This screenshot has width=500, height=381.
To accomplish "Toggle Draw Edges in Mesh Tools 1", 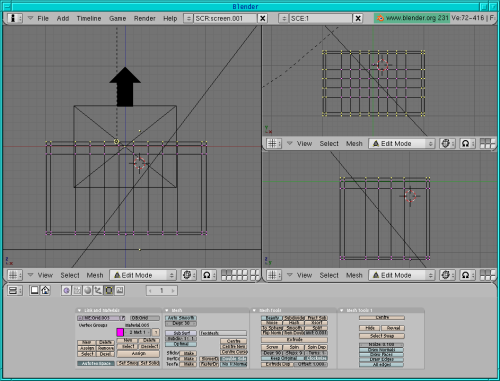I will 382,360.
